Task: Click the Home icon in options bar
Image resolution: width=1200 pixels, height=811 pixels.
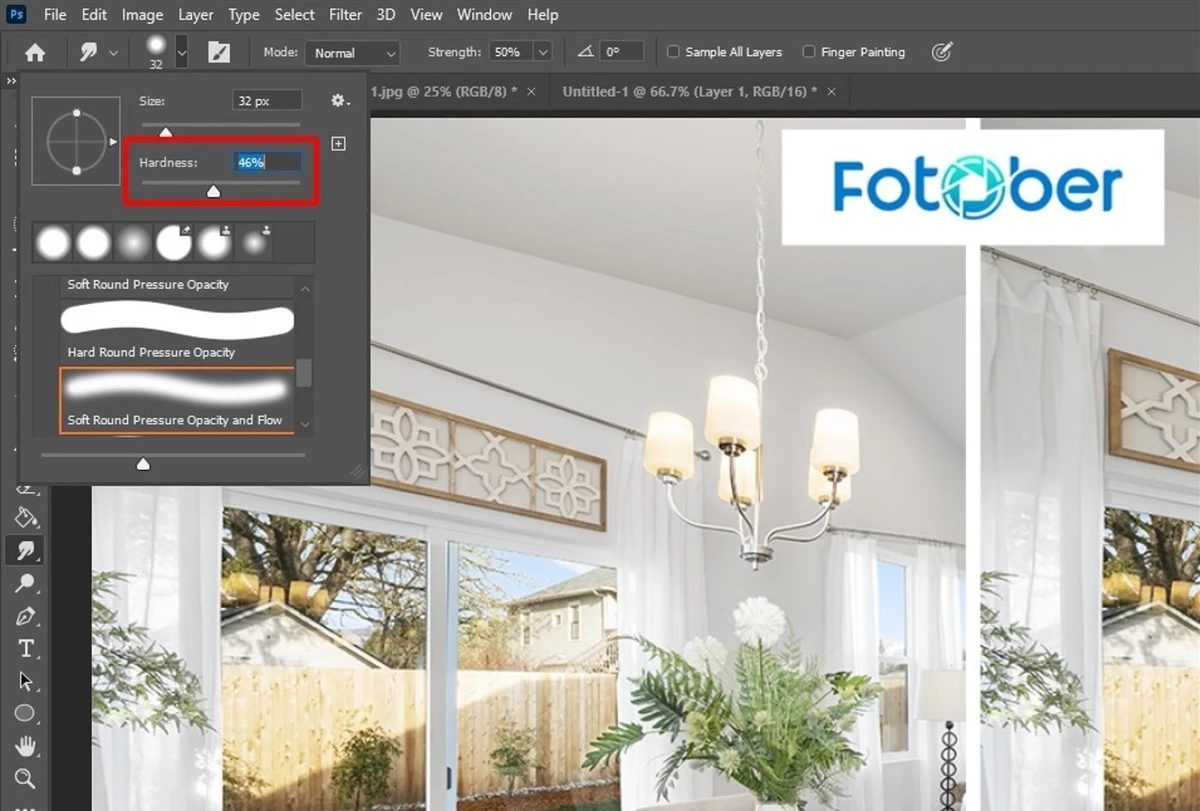Action: tap(35, 53)
